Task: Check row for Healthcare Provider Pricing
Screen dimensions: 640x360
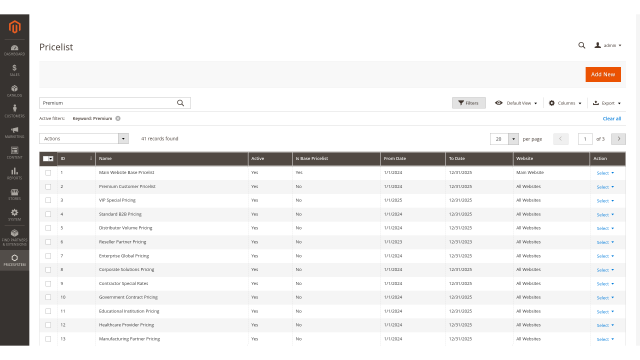Action: [48, 325]
